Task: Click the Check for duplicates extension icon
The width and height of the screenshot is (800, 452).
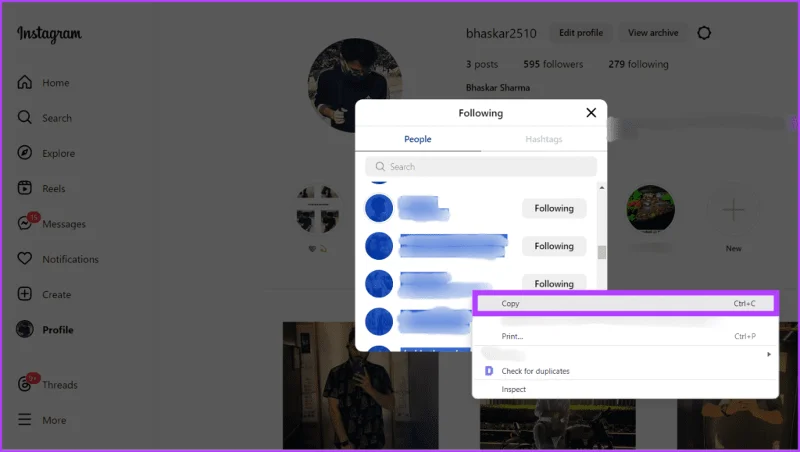Action: (x=489, y=371)
